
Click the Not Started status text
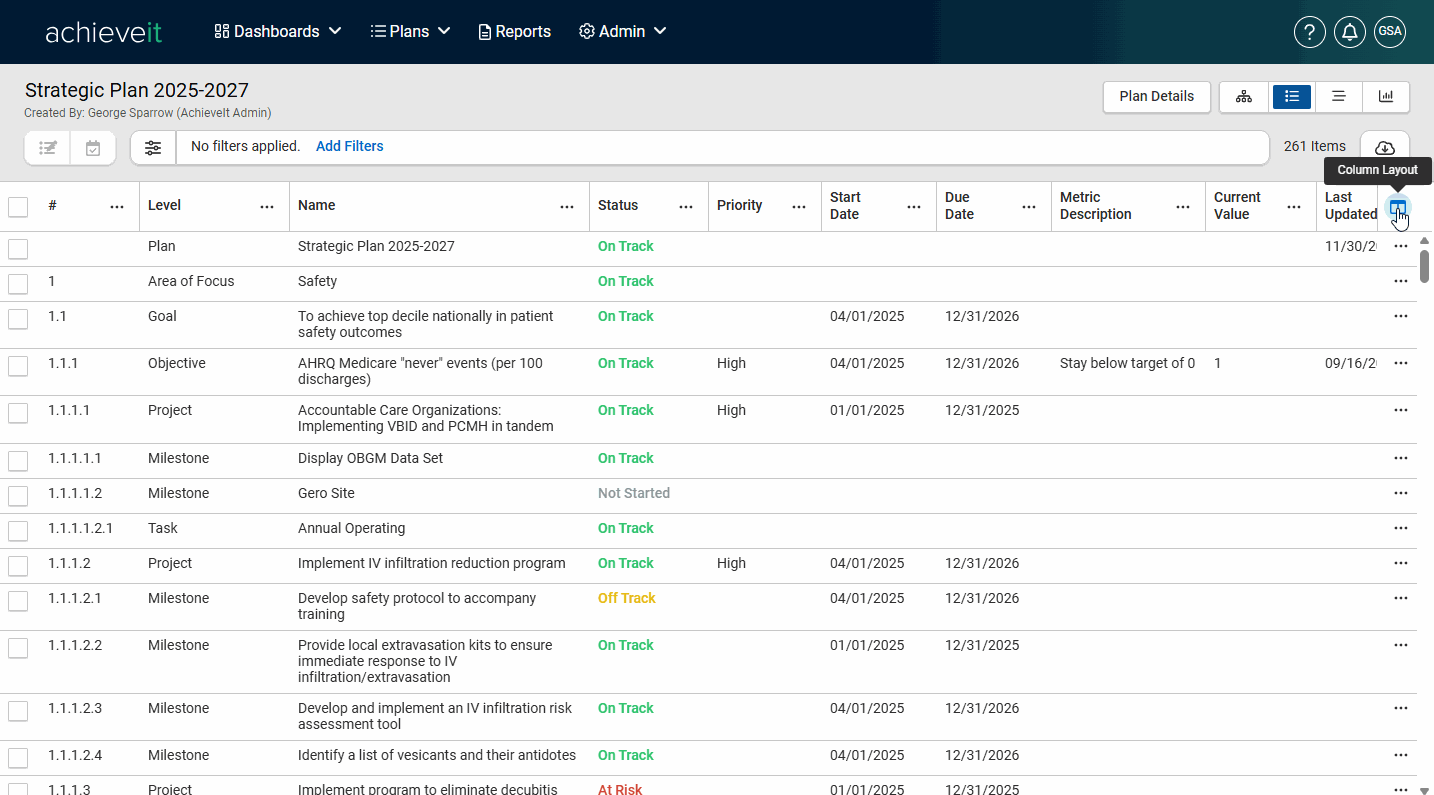[634, 493]
